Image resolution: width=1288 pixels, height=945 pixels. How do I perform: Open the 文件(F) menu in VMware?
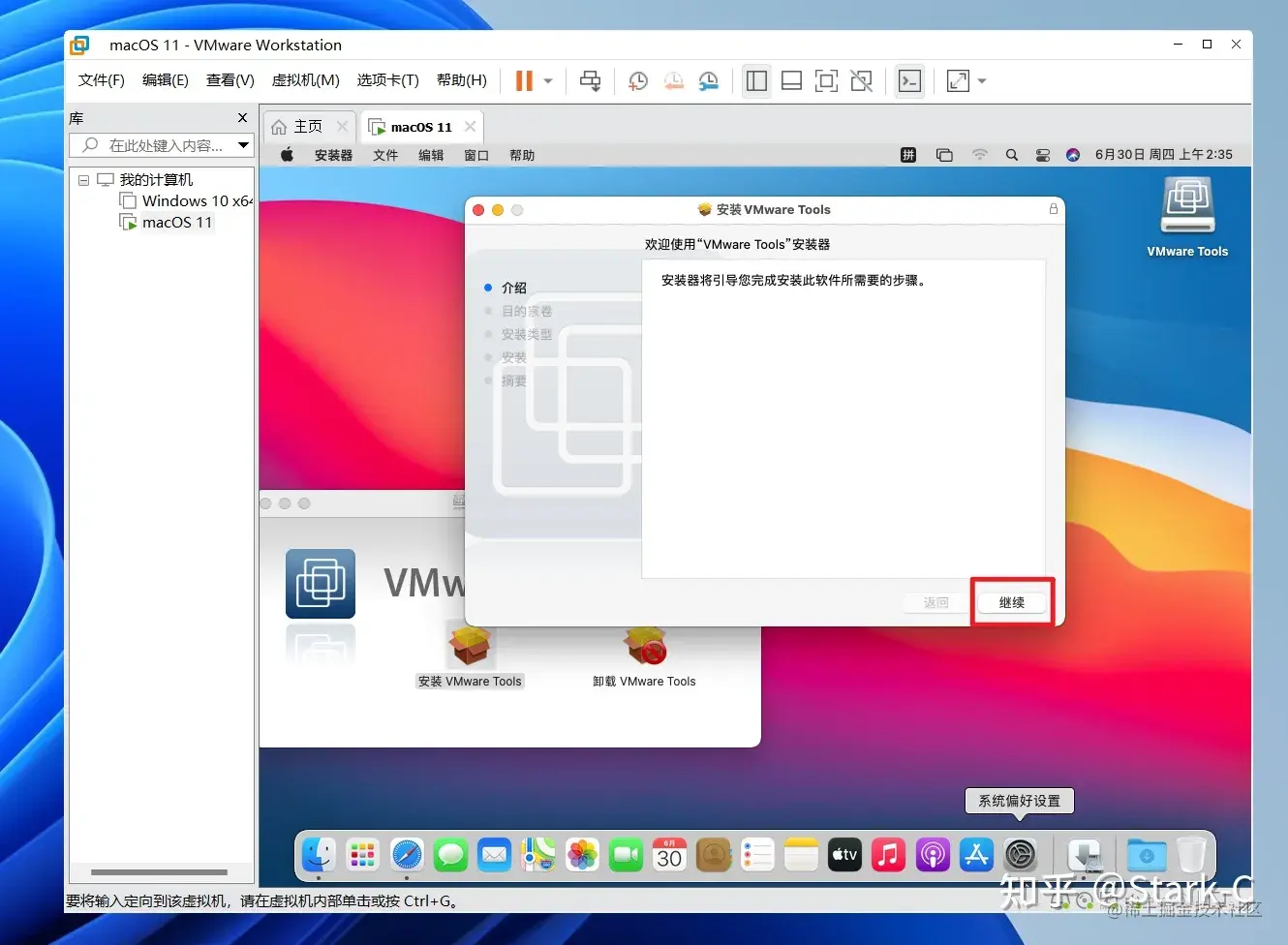pyautogui.click(x=102, y=80)
